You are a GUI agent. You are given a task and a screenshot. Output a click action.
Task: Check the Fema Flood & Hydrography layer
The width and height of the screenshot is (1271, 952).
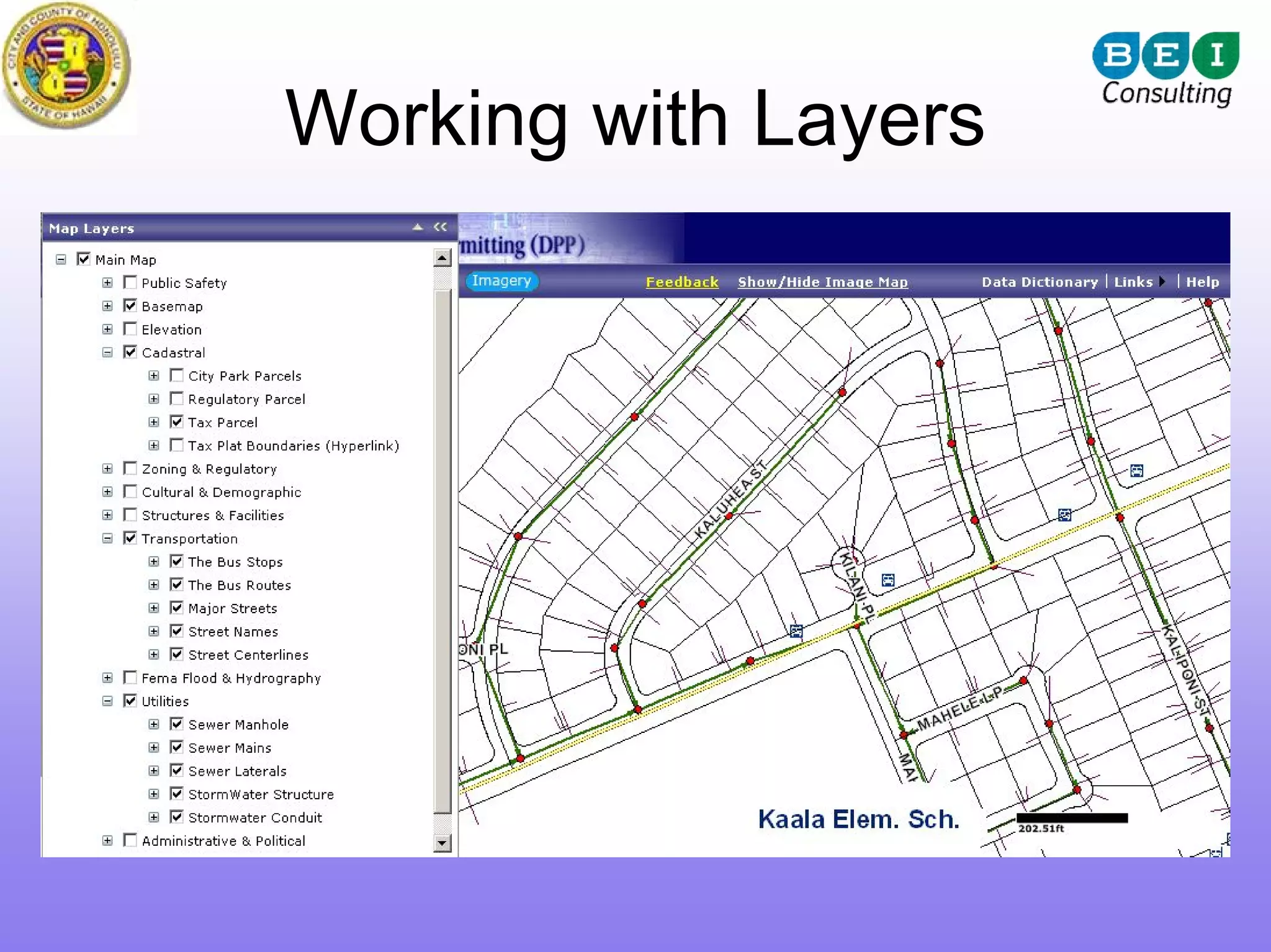click(x=130, y=678)
